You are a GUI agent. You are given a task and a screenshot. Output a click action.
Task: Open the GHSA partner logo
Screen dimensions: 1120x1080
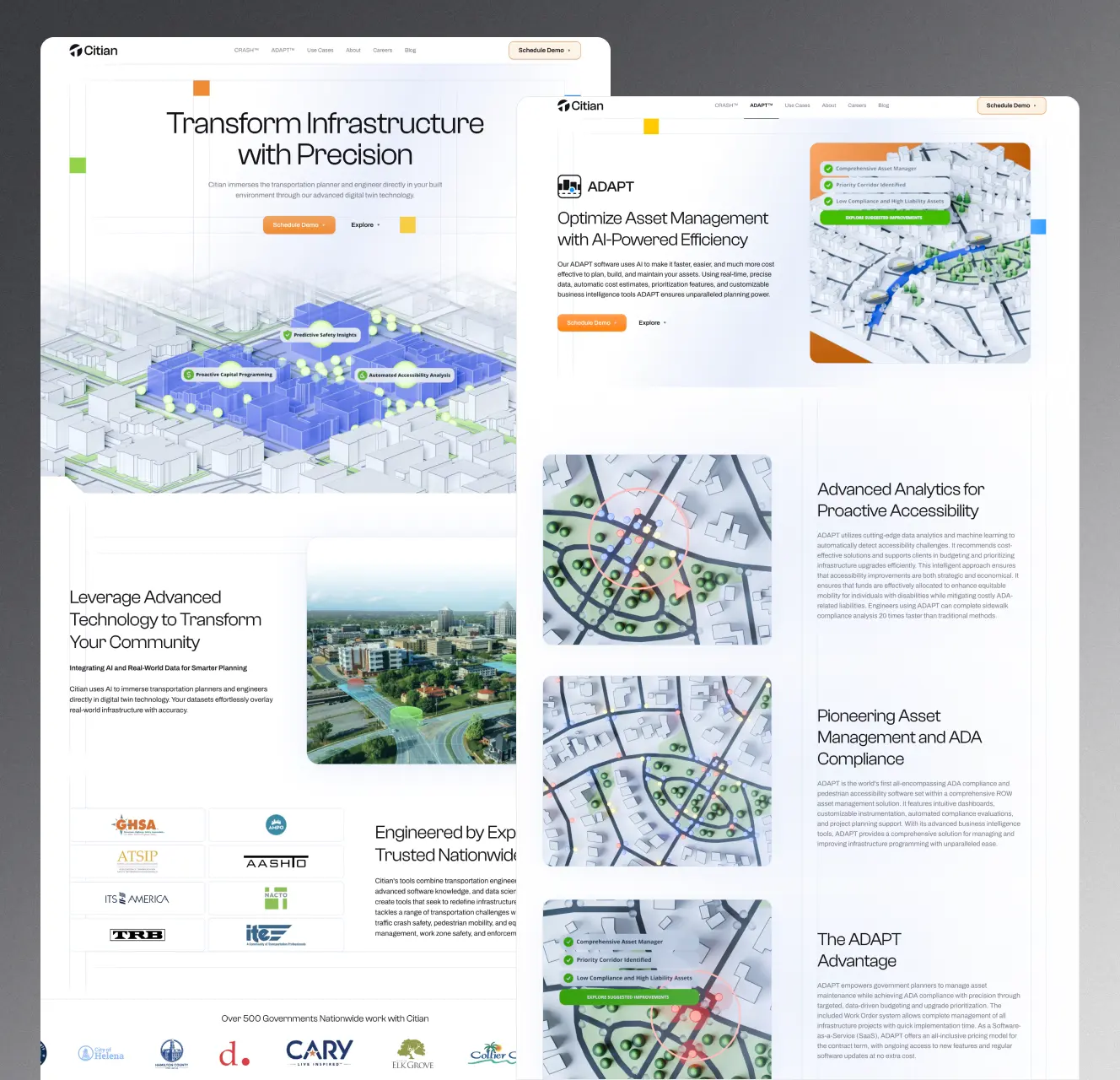137,825
